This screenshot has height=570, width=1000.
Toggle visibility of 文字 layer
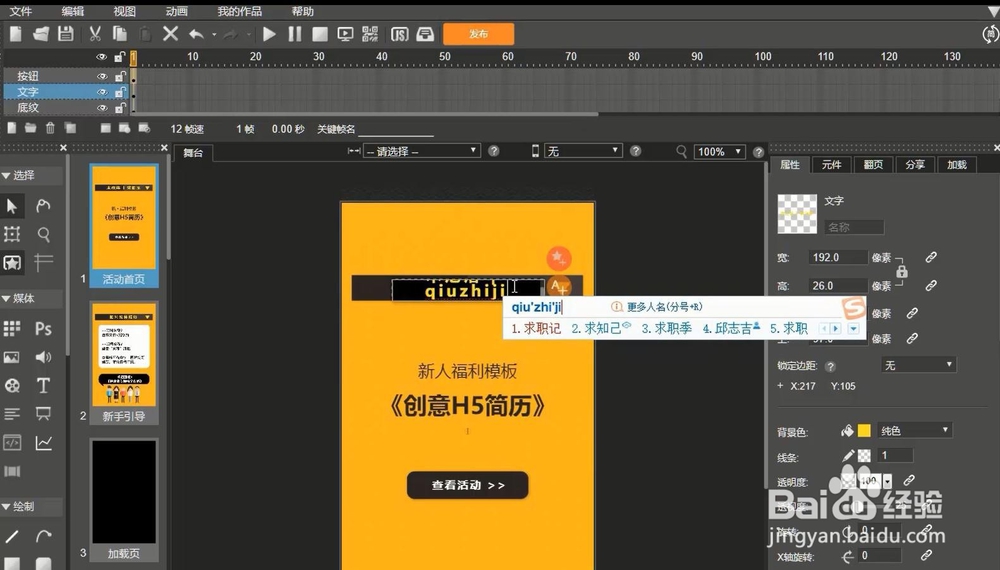pyautogui.click(x=101, y=92)
